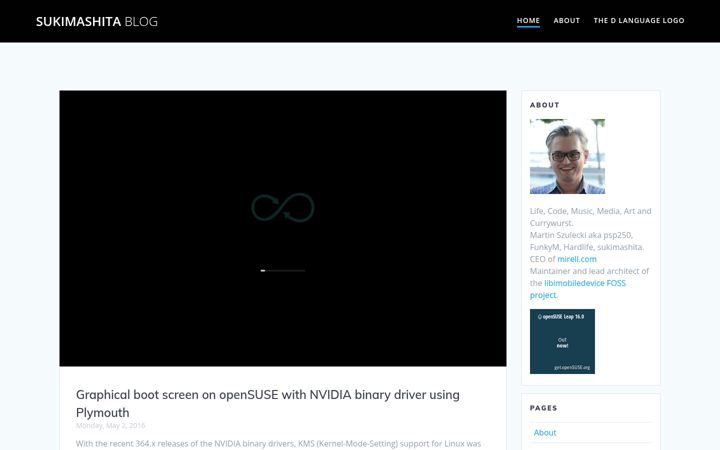Follow the mirell.com link
The height and width of the screenshot is (450, 720).
pyautogui.click(x=577, y=259)
